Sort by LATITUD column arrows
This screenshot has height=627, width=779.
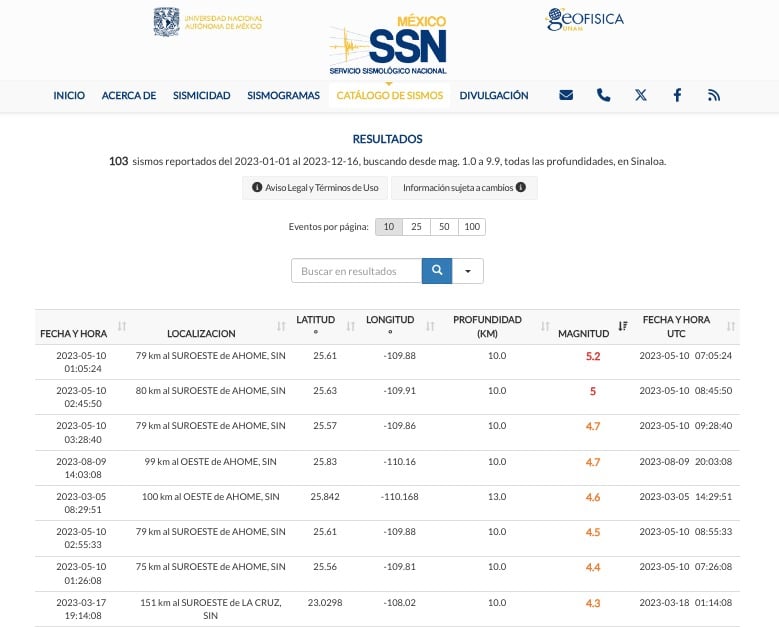click(x=351, y=326)
